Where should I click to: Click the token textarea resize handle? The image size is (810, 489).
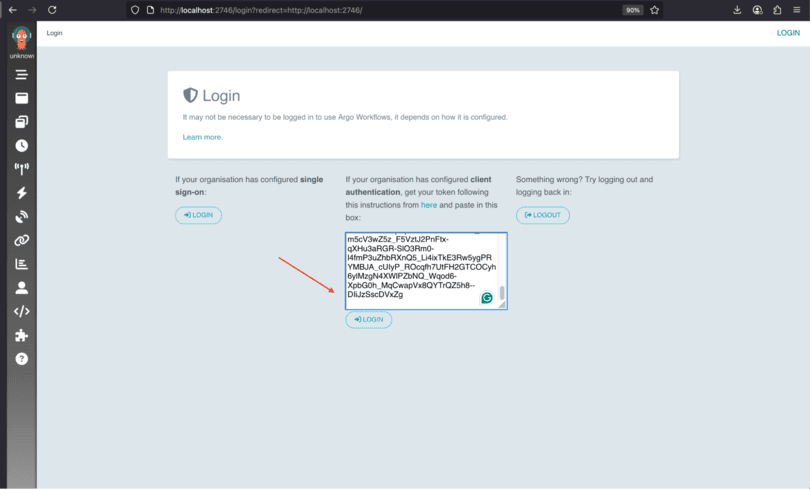[x=502, y=305]
